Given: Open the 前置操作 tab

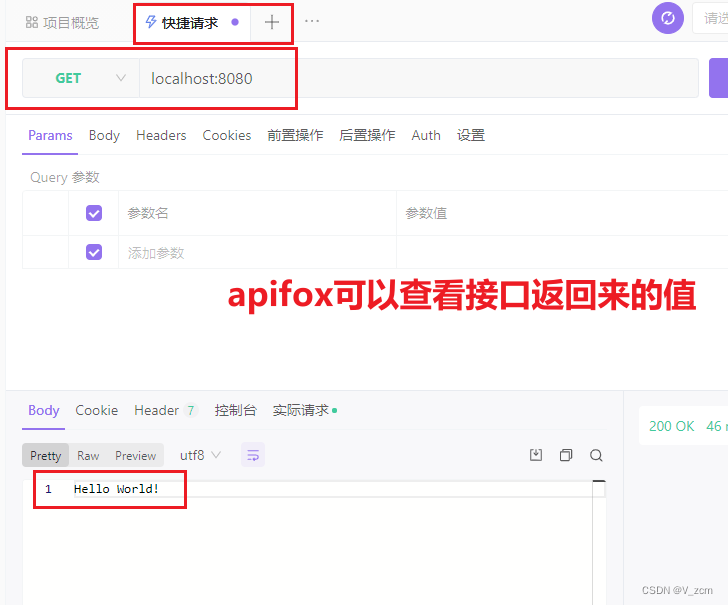Looking at the screenshot, I should coord(295,135).
